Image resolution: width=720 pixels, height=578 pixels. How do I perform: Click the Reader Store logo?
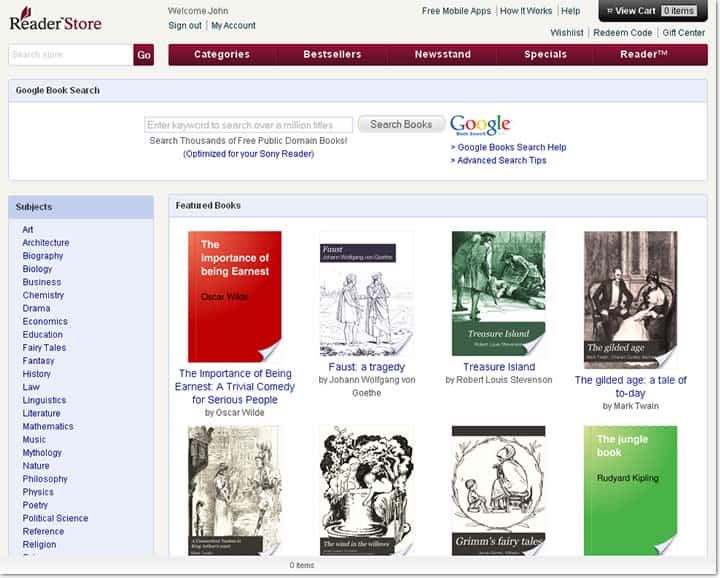pos(56,20)
